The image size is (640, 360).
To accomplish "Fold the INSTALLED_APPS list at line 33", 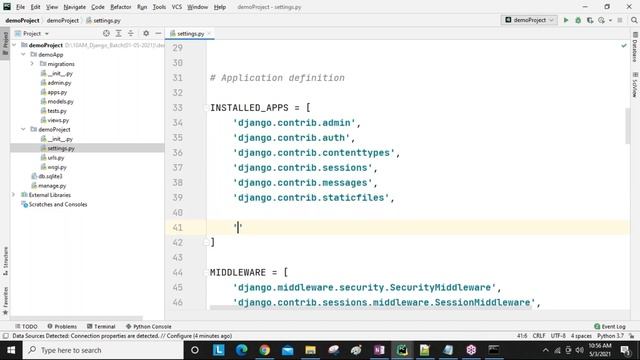I will click(x=206, y=108).
